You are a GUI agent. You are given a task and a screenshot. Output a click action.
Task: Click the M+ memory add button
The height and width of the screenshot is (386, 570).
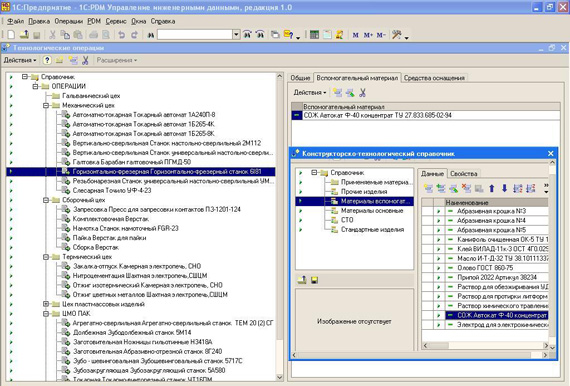pyautogui.click(x=368, y=35)
